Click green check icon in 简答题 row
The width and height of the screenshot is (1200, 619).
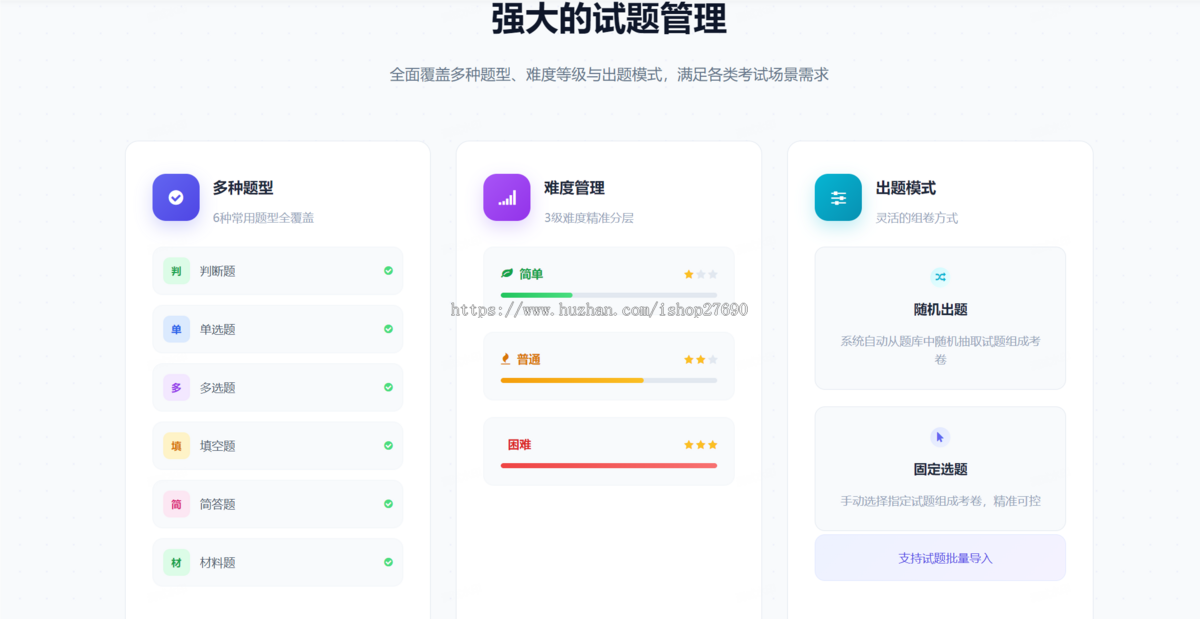click(388, 504)
